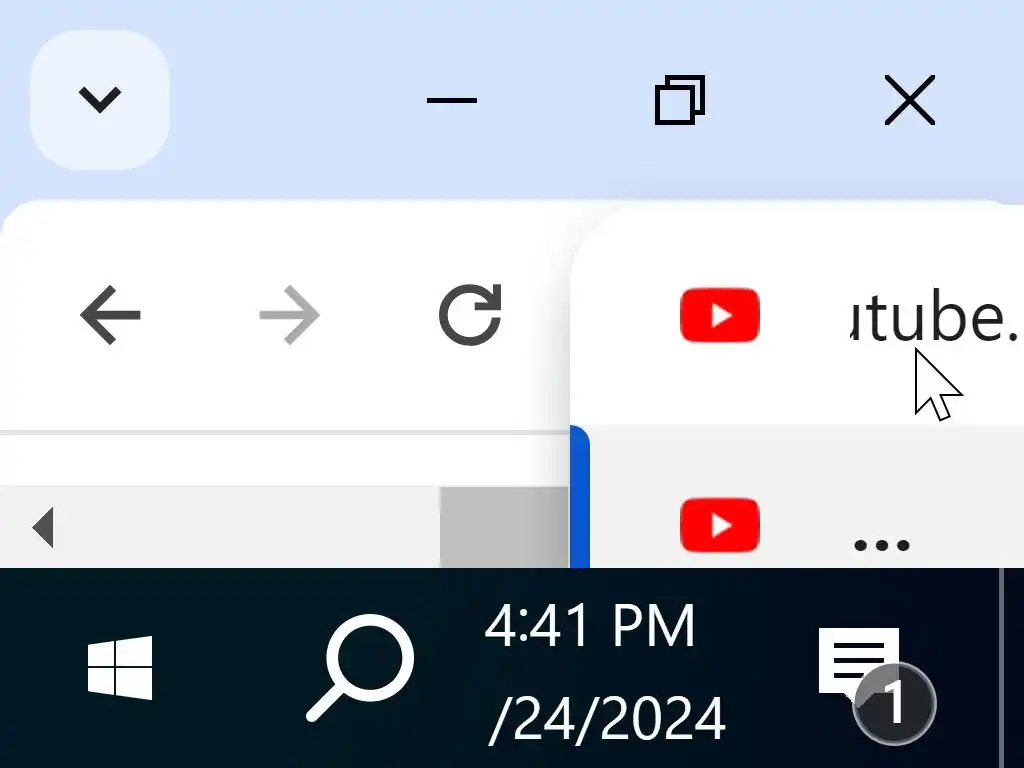The image size is (1024, 768).
Task: Open the Windows Start menu
Action: tap(120, 667)
